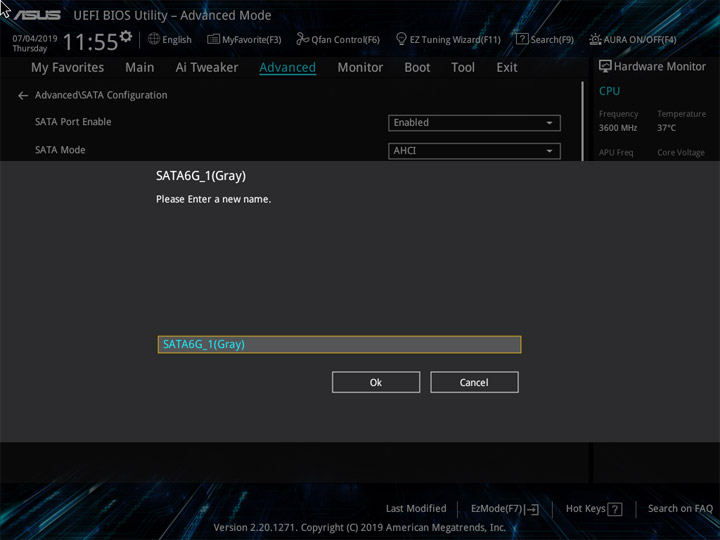Open the Monitor tab

[360, 68]
